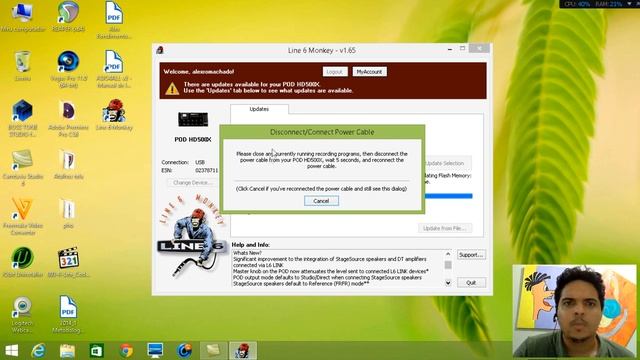This screenshot has height=360, width=640.
Task: Select the green IObit Uninstaller shortcut
Action: point(22,262)
